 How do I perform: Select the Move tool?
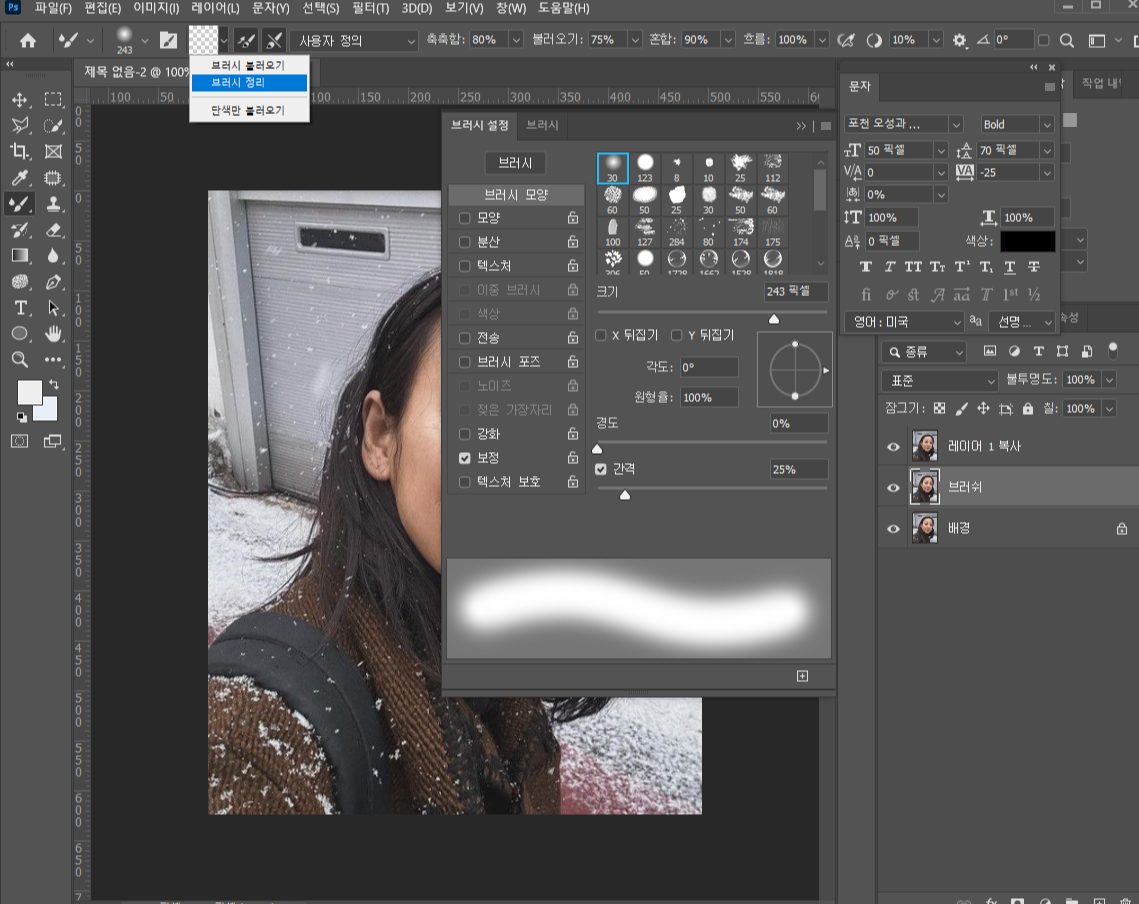click(x=20, y=100)
